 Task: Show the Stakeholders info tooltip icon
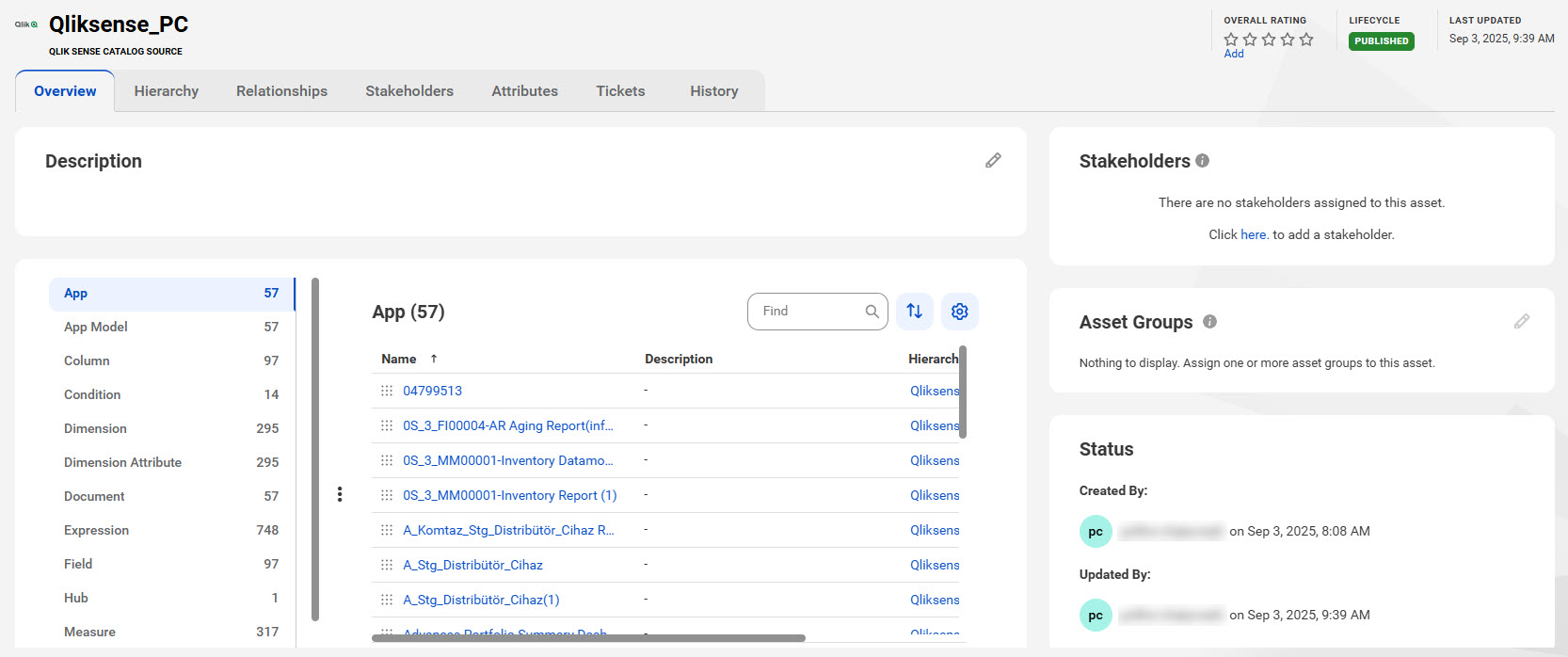[1203, 161]
